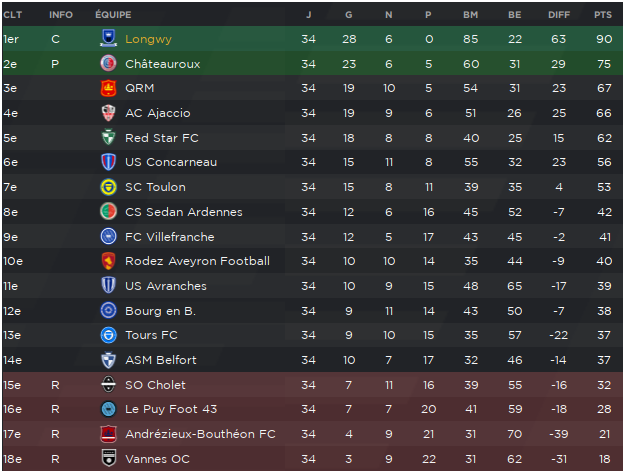This screenshot has height=473, width=626.
Task: Select the Le Puy Foot 43 row
Action: click(313, 409)
